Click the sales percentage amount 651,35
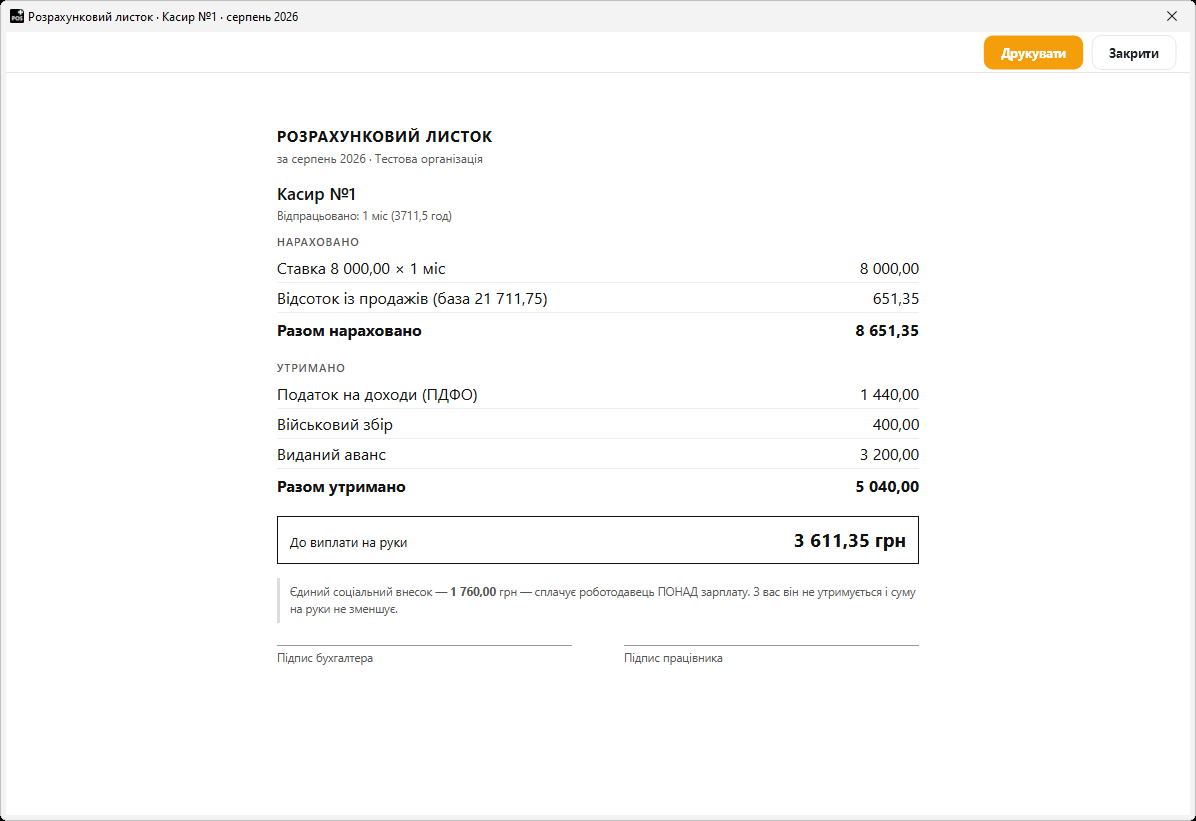1196x821 pixels. click(x=895, y=298)
